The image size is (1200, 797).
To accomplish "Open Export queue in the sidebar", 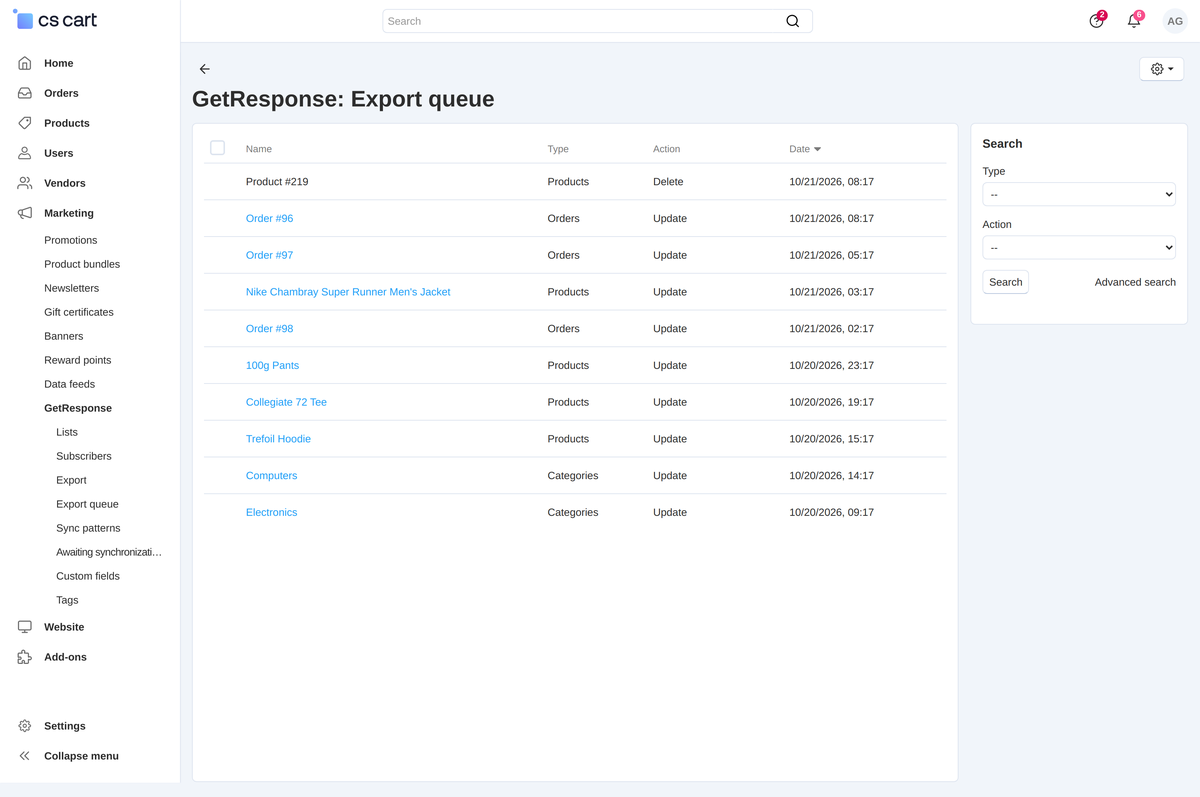I will 87,504.
